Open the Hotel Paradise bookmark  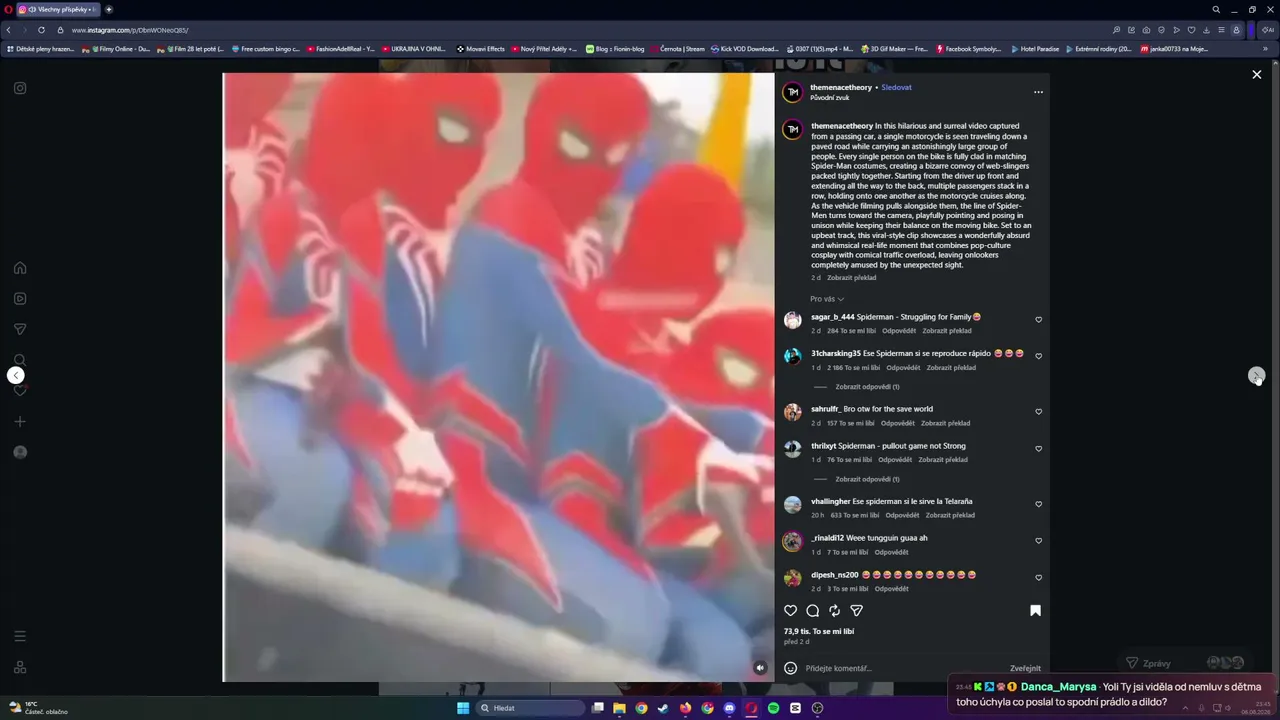point(1035,49)
